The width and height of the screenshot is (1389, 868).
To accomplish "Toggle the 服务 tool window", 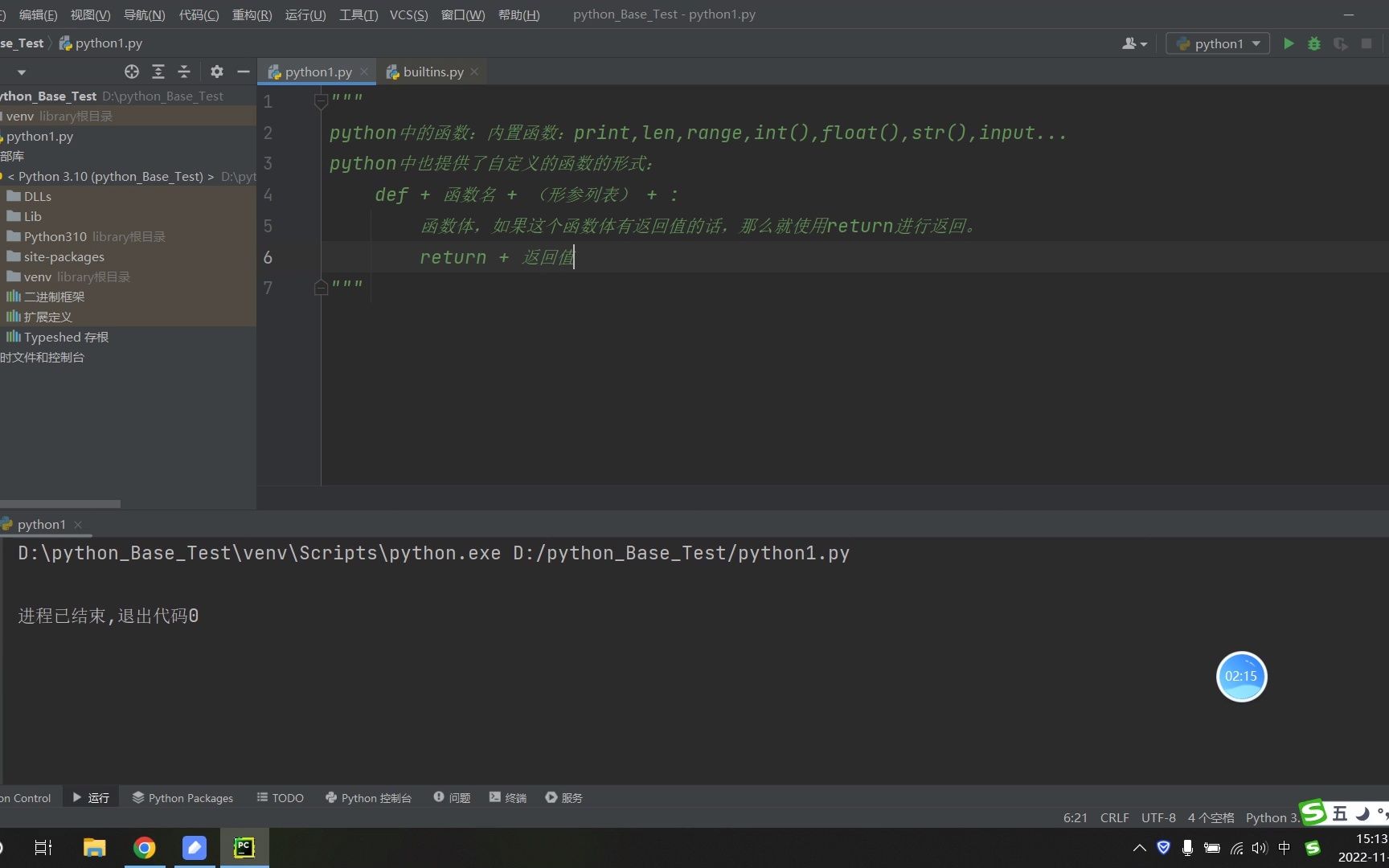I will (x=563, y=797).
